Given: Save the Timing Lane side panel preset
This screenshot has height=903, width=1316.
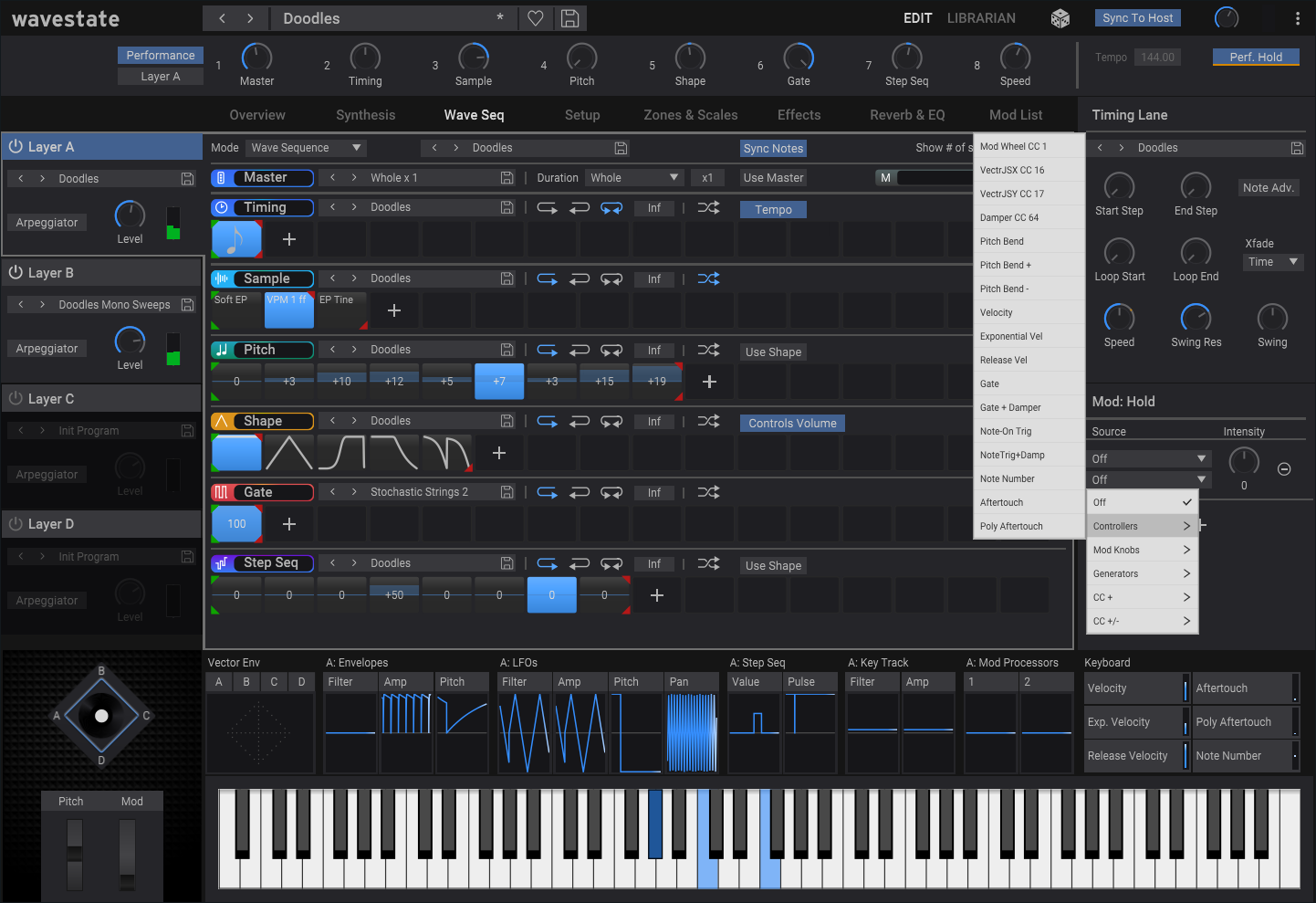Looking at the screenshot, I should (1297, 148).
